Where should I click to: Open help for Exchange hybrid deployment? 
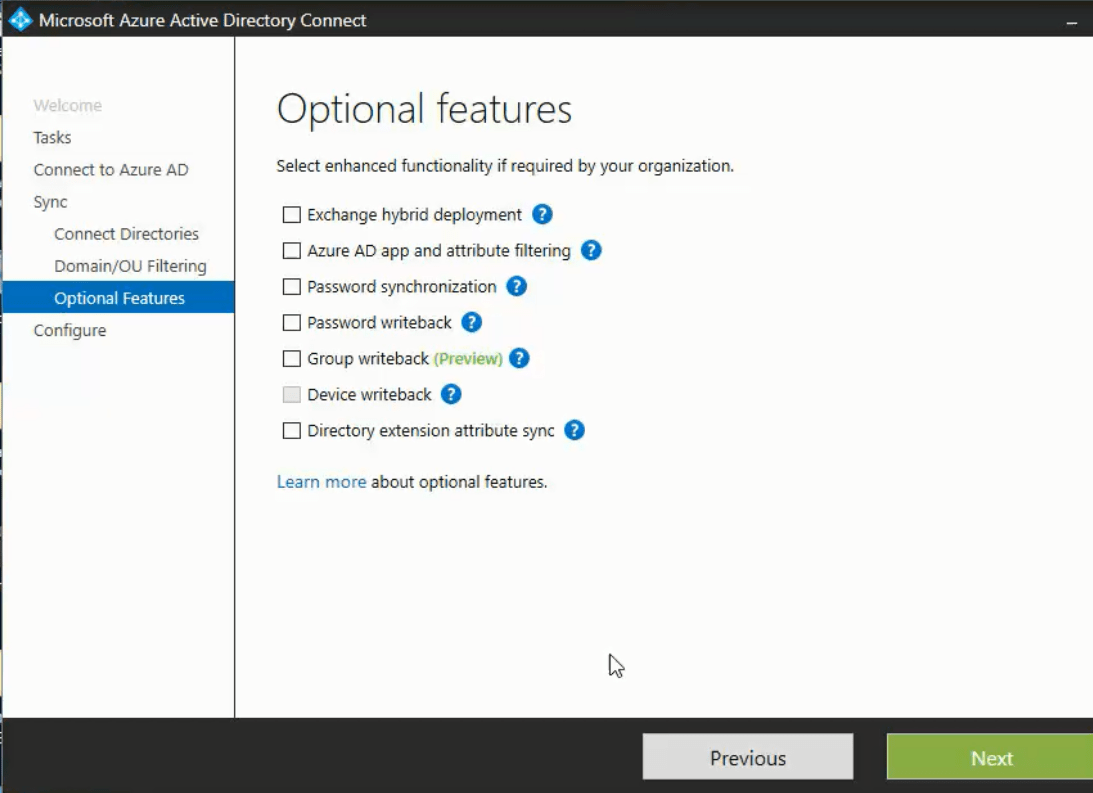tap(542, 214)
